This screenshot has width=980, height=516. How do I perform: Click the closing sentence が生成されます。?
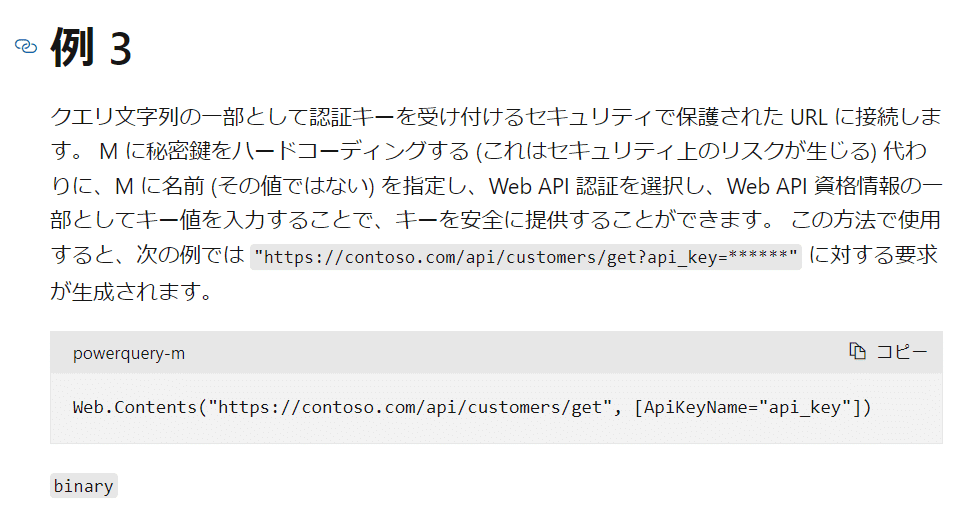tap(132, 292)
